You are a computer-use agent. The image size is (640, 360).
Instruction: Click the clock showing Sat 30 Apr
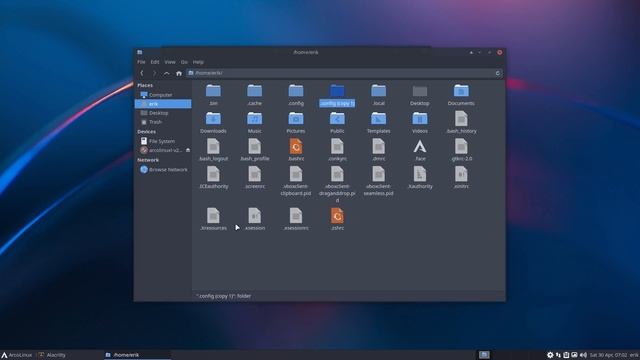(x=608, y=355)
